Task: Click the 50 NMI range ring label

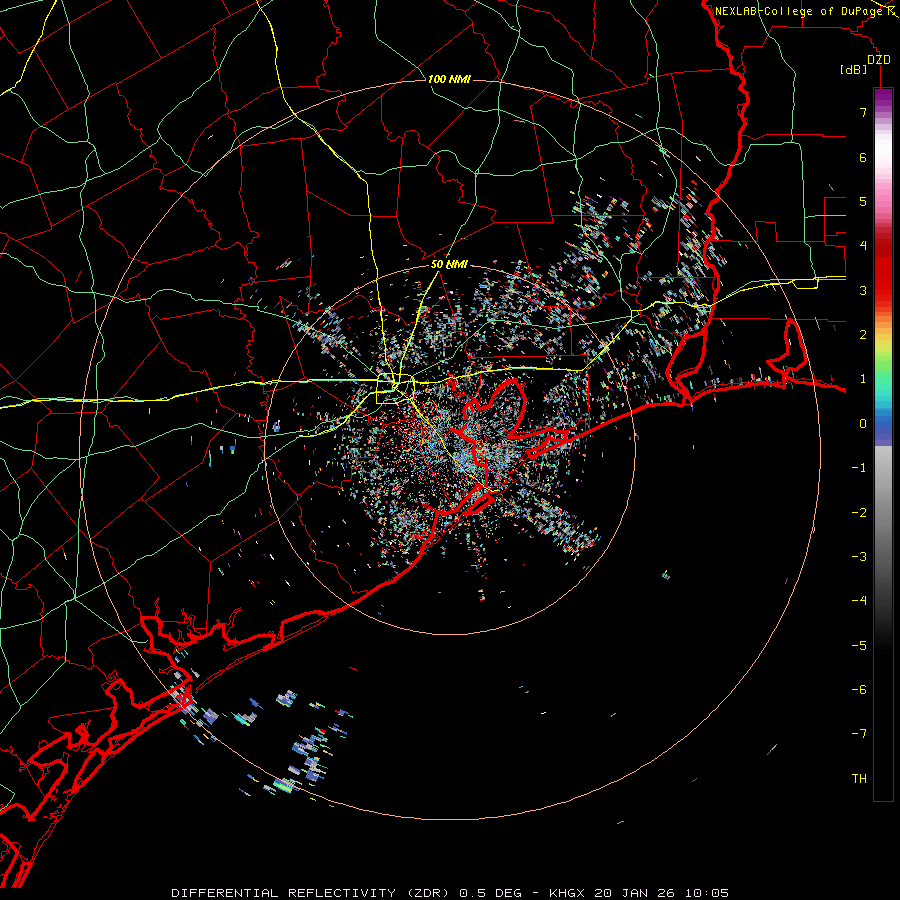Action: pyautogui.click(x=449, y=265)
